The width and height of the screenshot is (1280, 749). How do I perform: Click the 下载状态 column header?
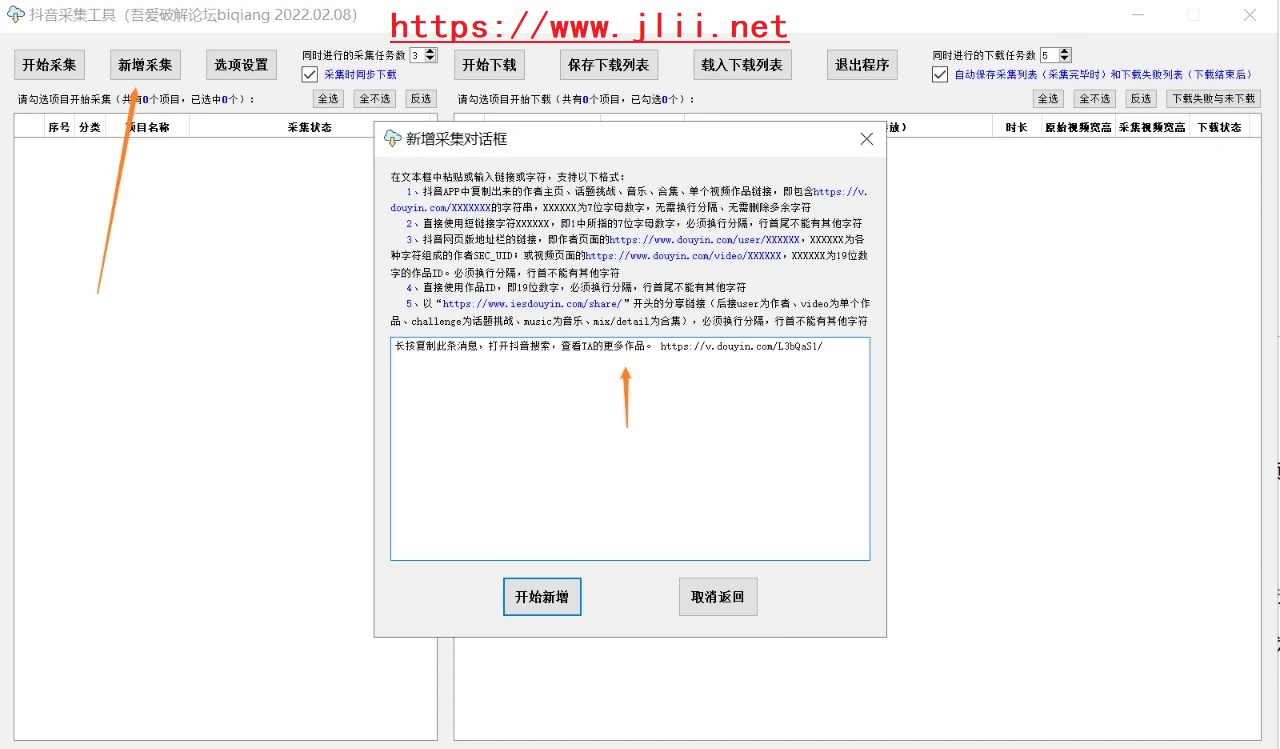tap(1219, 127)
